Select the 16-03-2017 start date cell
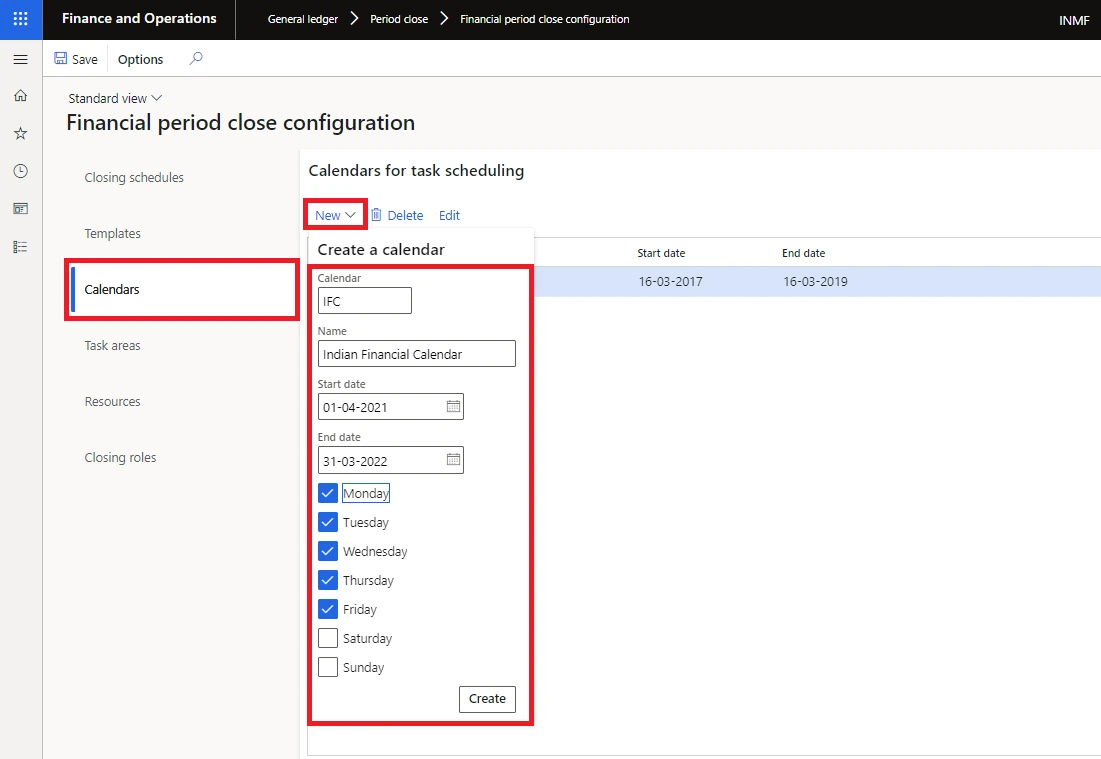This screenshot has width=1101, height=759. [x=671, y=282]
